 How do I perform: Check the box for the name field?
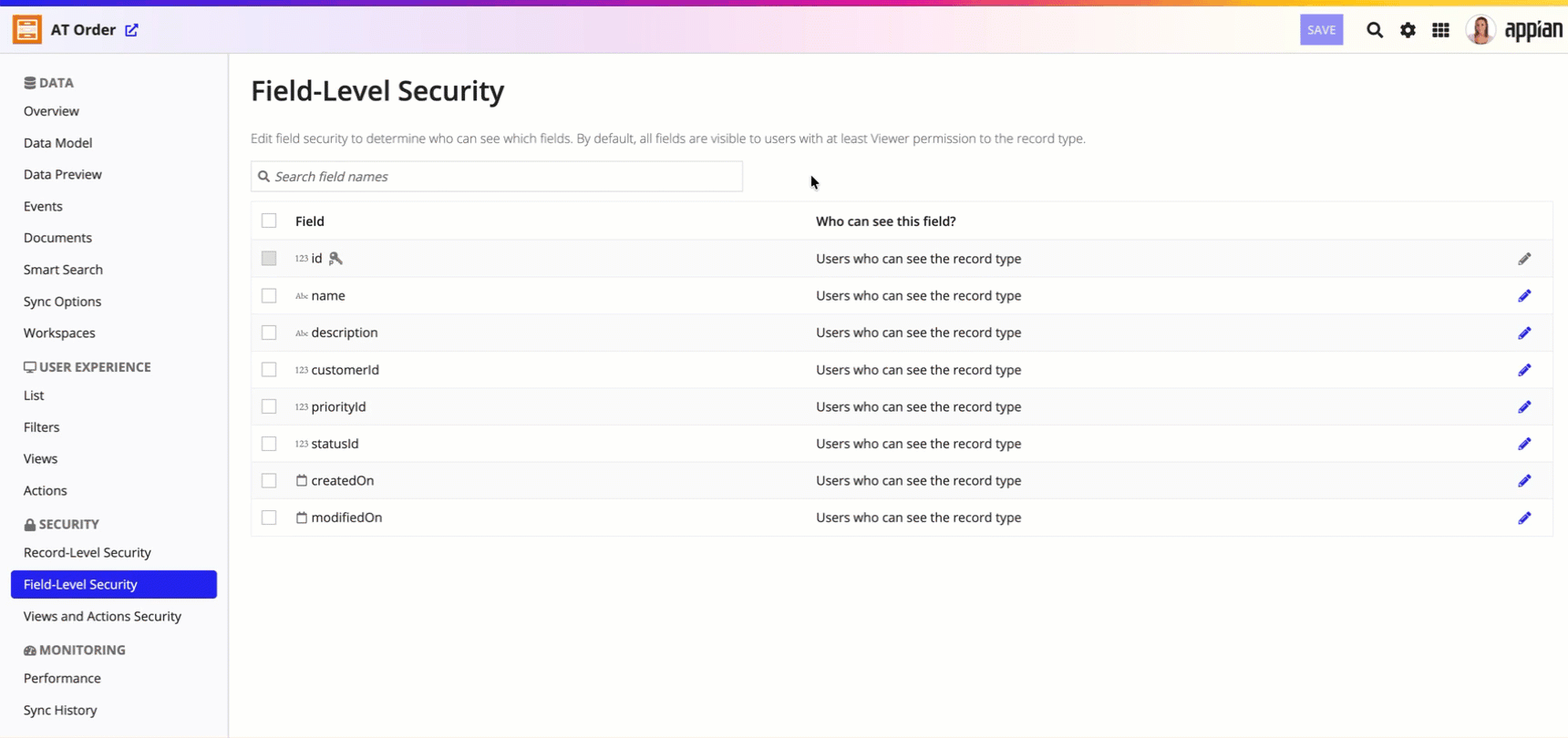269,296
